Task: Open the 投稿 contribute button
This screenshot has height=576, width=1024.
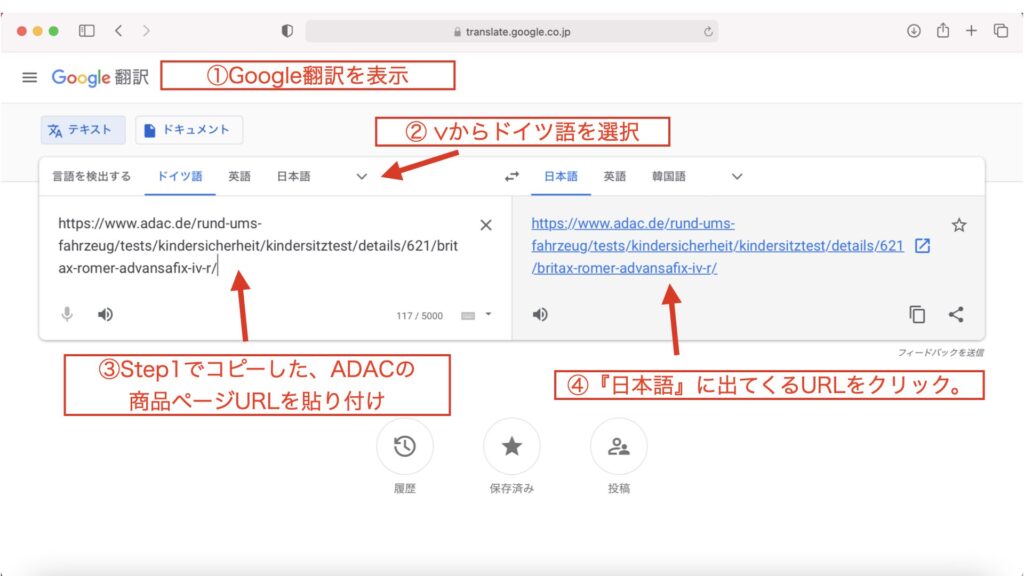Action: tap(618, 447)
